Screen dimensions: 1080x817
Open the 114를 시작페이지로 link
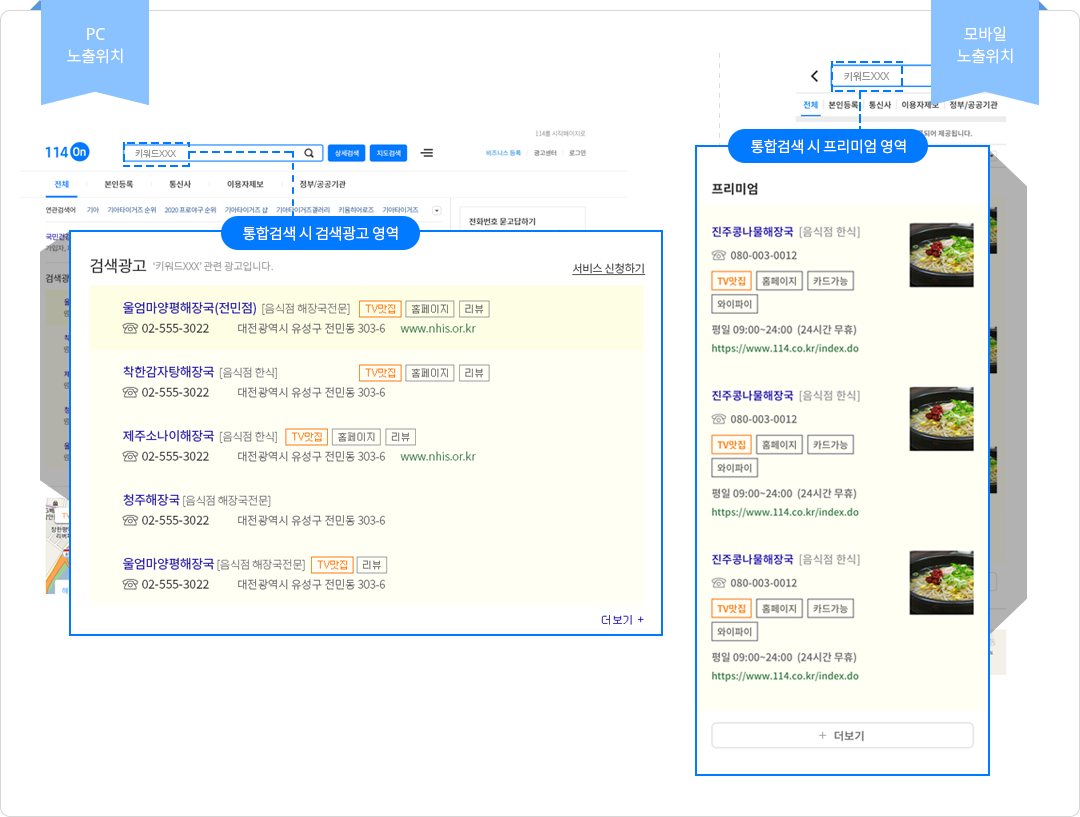[x=560, y=134]
